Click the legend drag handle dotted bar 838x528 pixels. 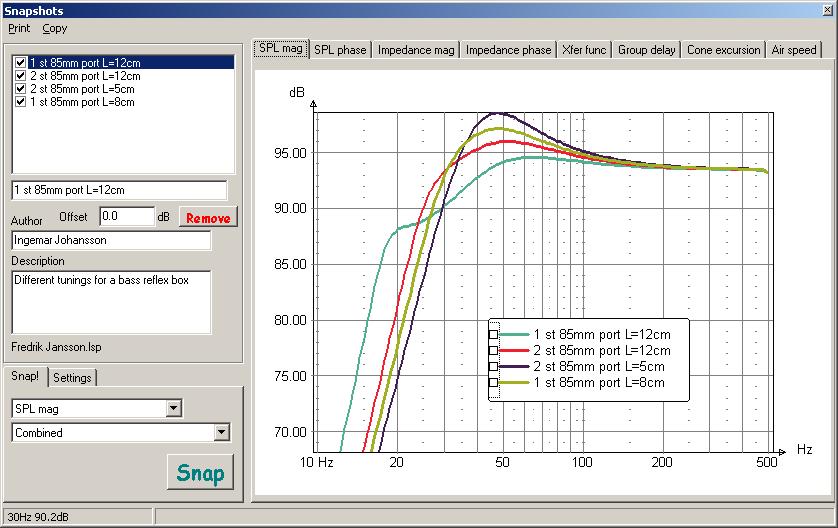[494, 360]
